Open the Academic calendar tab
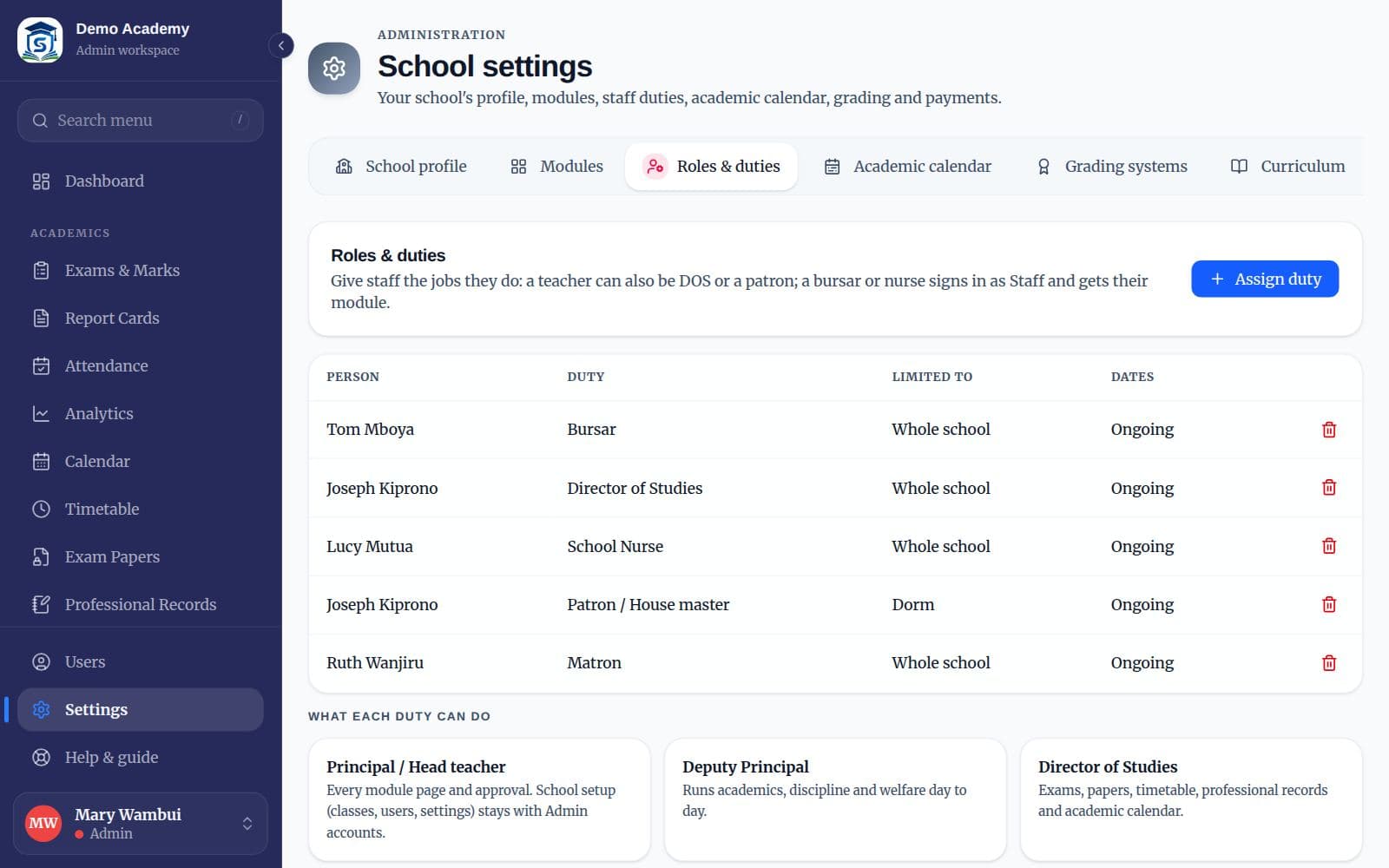Screen dimensions: 1389x868 pyautogui.click(x=907, y=166)
